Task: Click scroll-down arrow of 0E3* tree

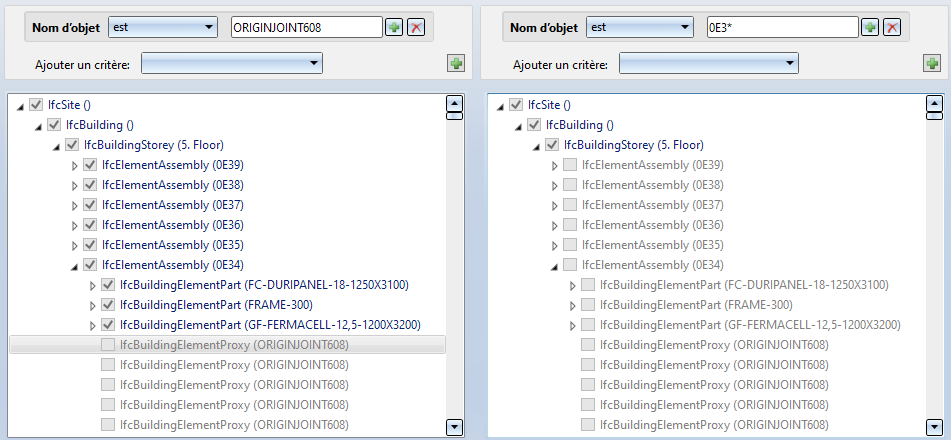Action: (935, 427)
